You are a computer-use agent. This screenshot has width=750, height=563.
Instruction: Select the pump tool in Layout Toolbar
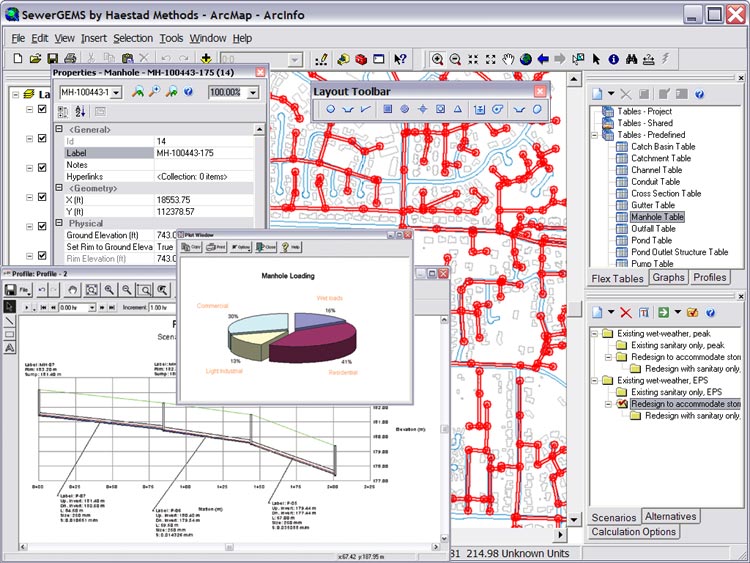coord(497,109)
